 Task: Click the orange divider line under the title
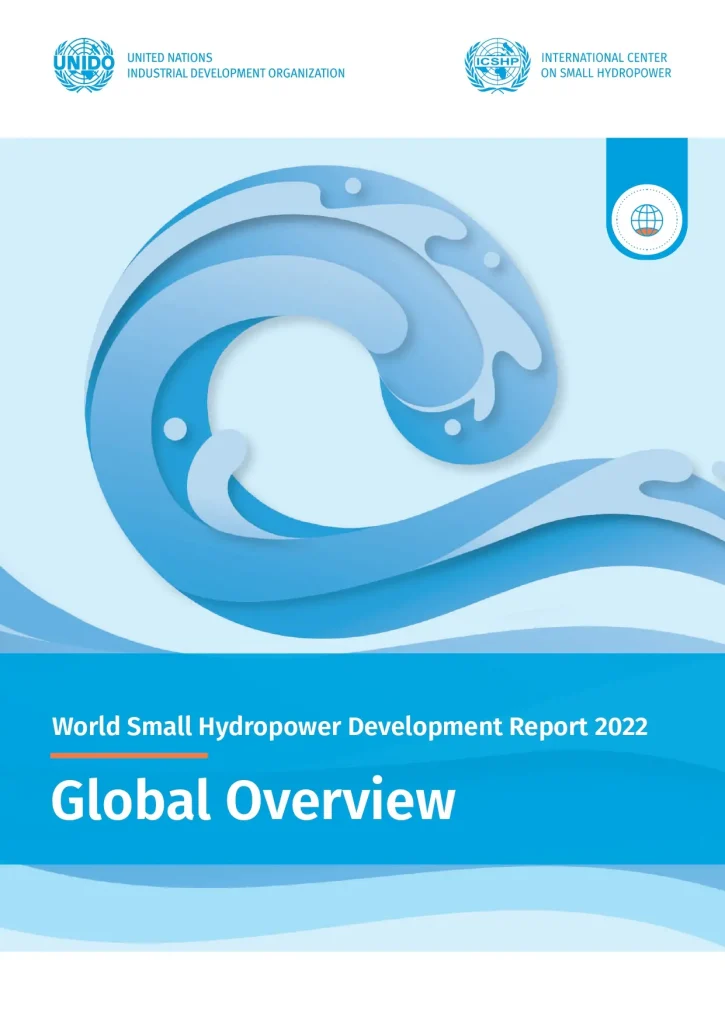pos(129,755)
